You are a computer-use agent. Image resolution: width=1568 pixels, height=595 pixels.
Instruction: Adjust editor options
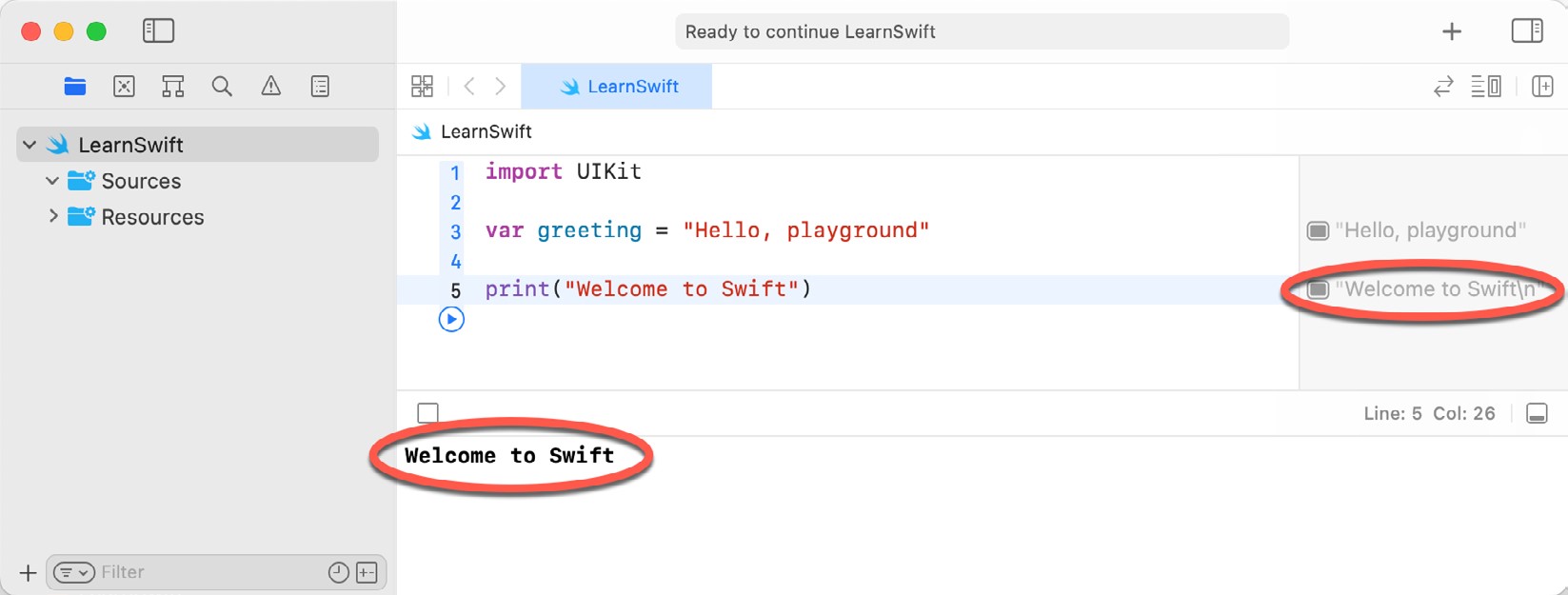[x=1486, y=87]
